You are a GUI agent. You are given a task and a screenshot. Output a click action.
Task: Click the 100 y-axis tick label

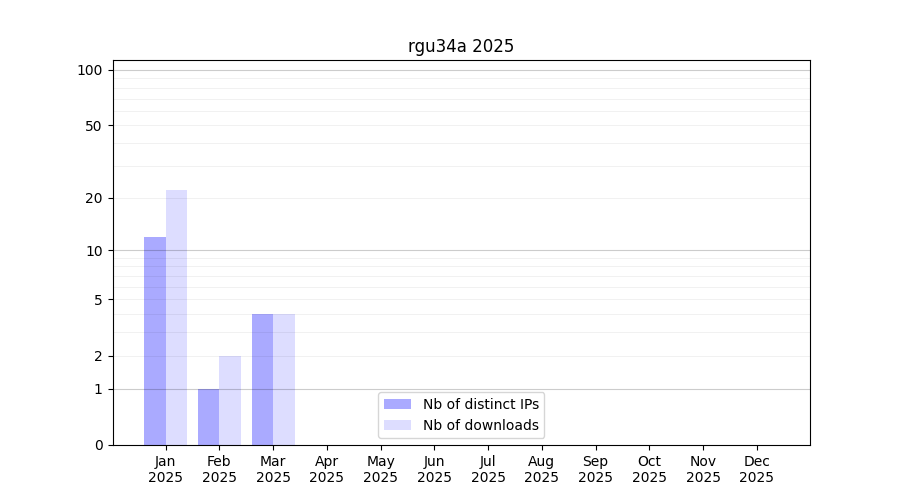click(90, 70)
